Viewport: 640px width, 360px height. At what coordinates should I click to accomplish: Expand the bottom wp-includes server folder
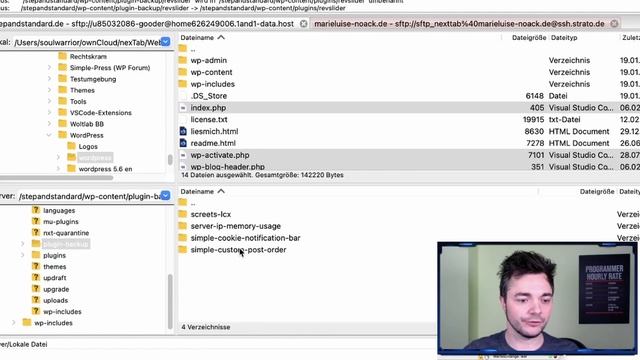pyautogui.click(x=13, y=322)
